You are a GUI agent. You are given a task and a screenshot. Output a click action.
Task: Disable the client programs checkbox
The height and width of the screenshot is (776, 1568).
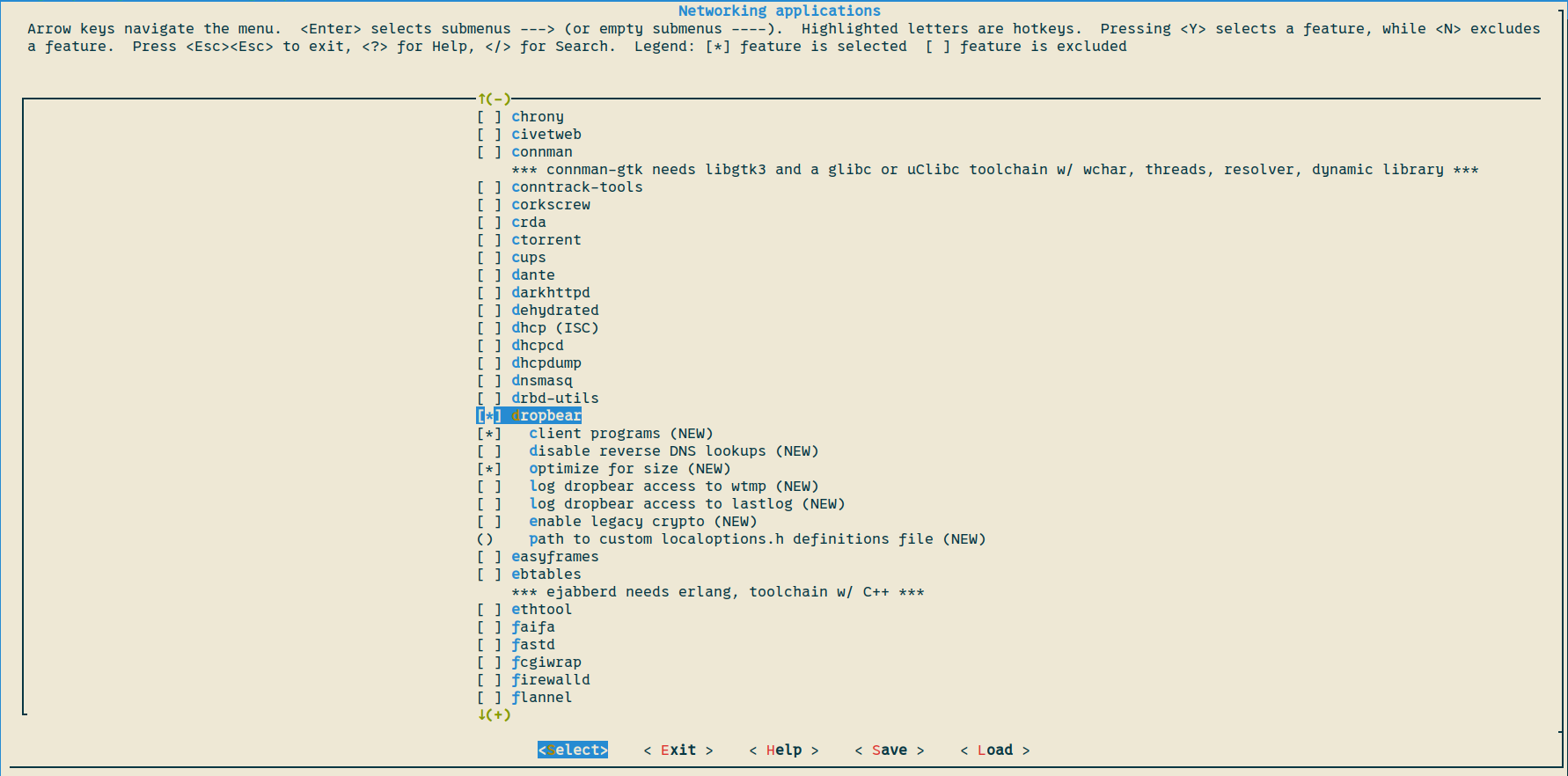(489, 433)
